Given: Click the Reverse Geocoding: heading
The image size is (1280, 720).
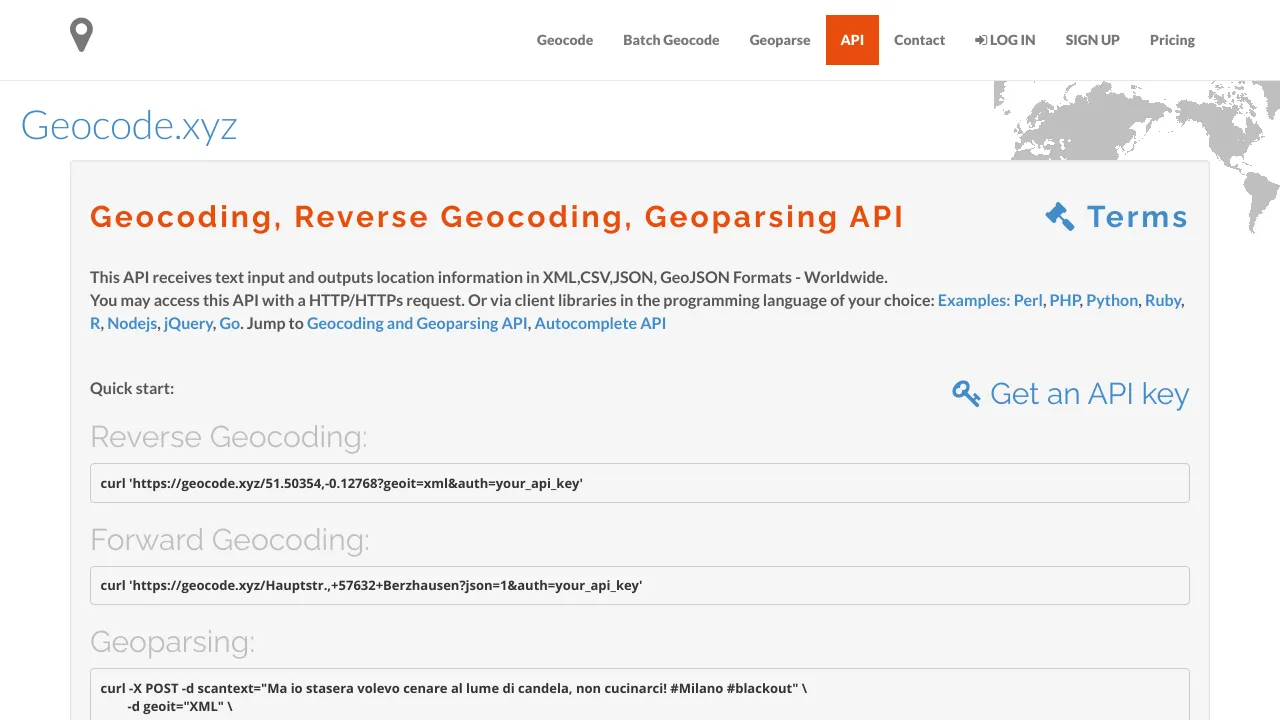Looking at the screenshot, I should point(229,437).
